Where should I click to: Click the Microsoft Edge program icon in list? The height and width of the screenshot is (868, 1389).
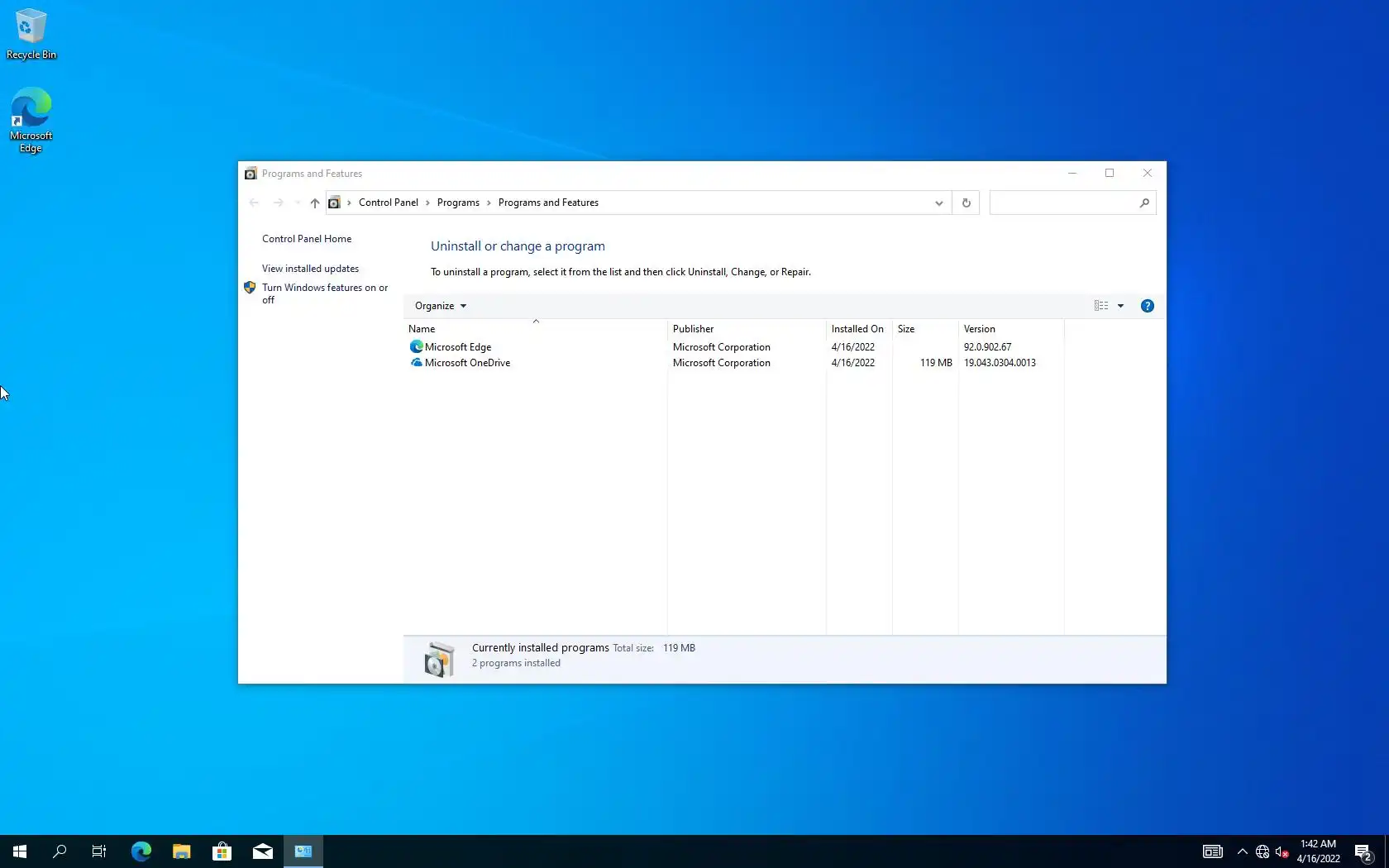point(416,347)
